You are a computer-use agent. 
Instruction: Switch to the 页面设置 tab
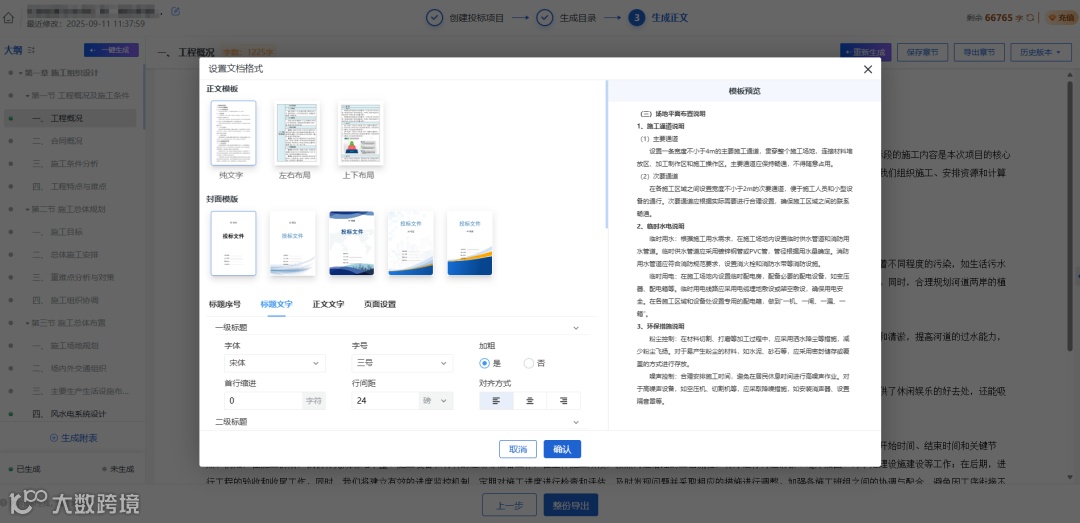tap(380, 304)
